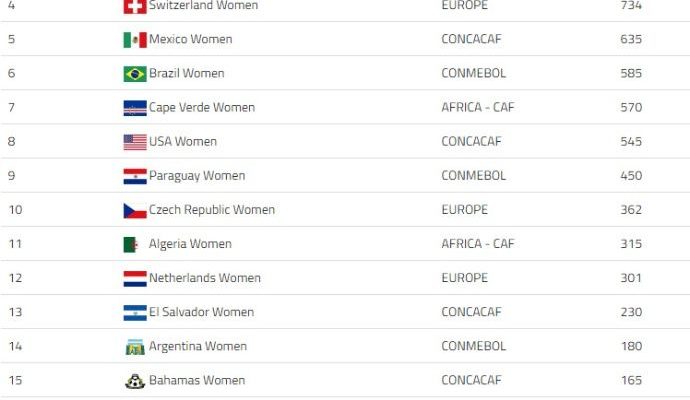Open the Mexico Women team link

click(x=190, y=39)
